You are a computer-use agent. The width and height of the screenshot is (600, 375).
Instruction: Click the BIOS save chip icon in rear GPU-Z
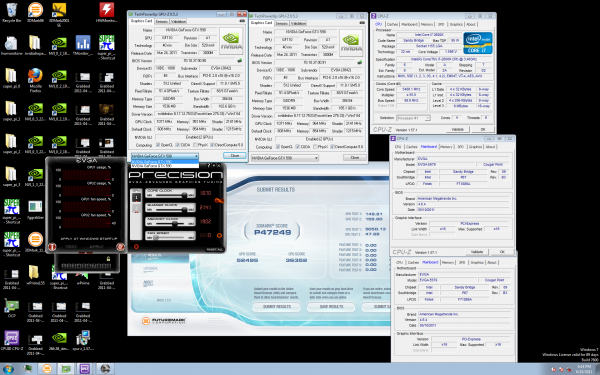click(359, 62)
